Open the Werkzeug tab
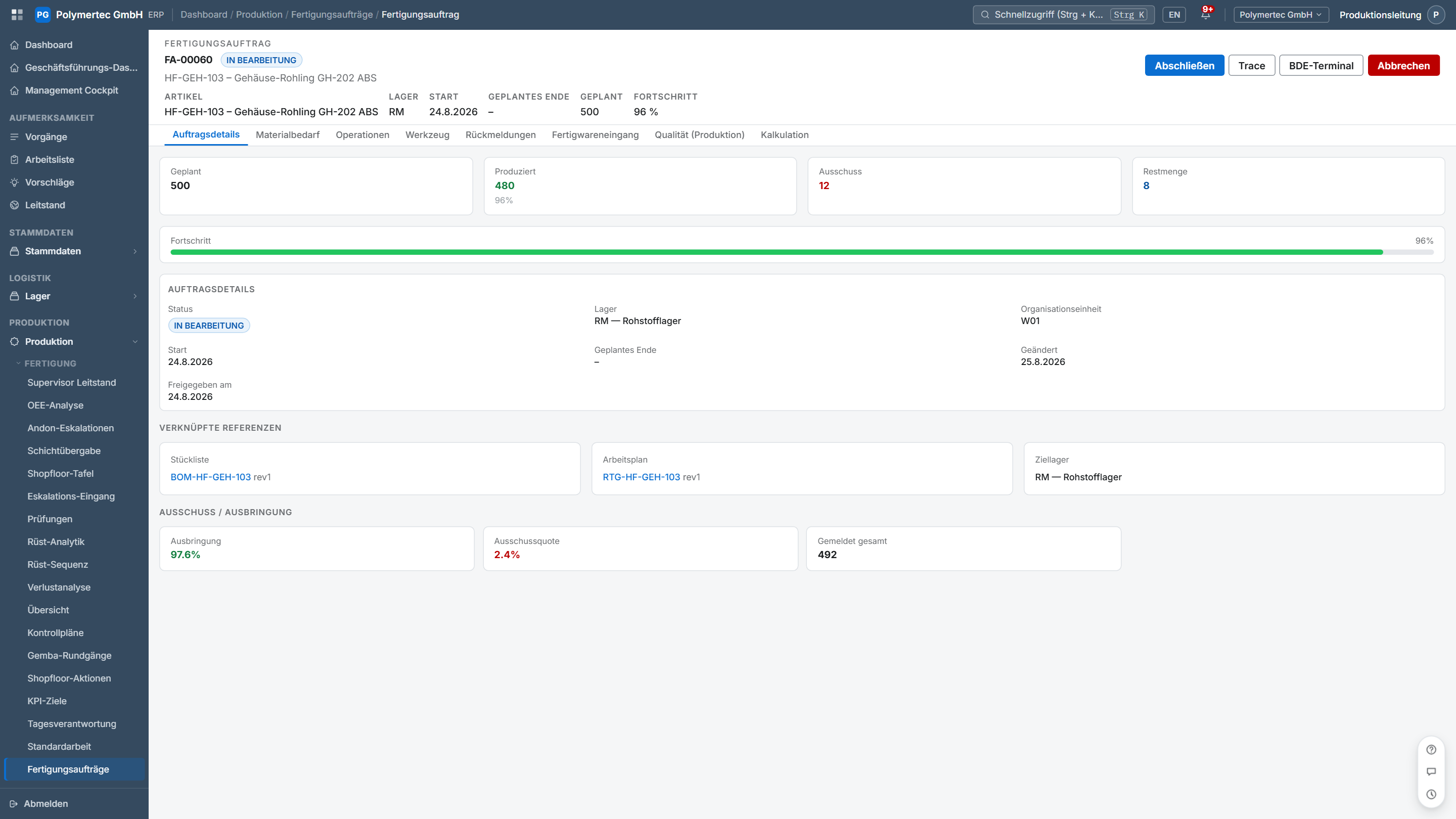 click(427, 134)
